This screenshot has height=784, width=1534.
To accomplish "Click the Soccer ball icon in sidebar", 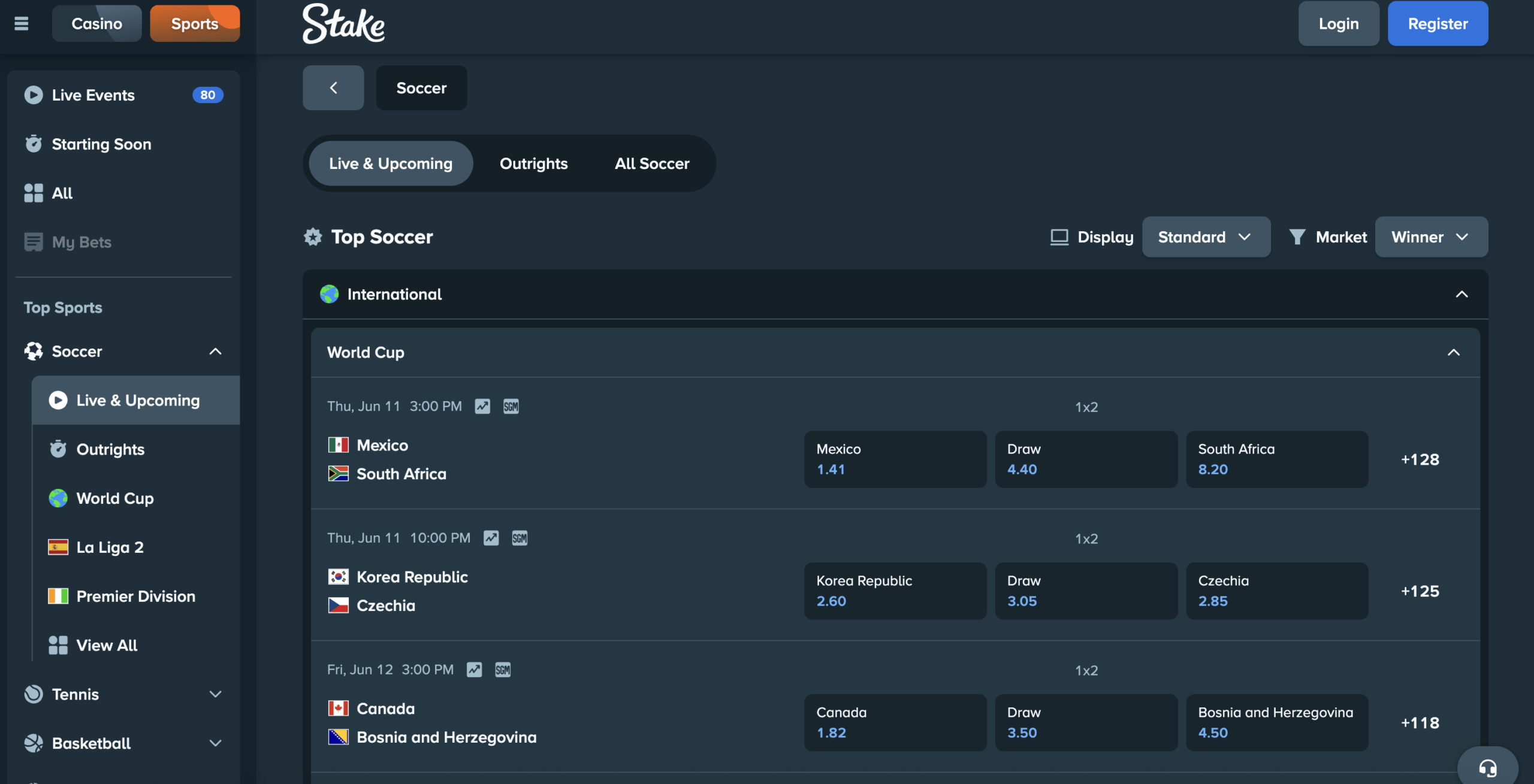I will pos(34,351).
